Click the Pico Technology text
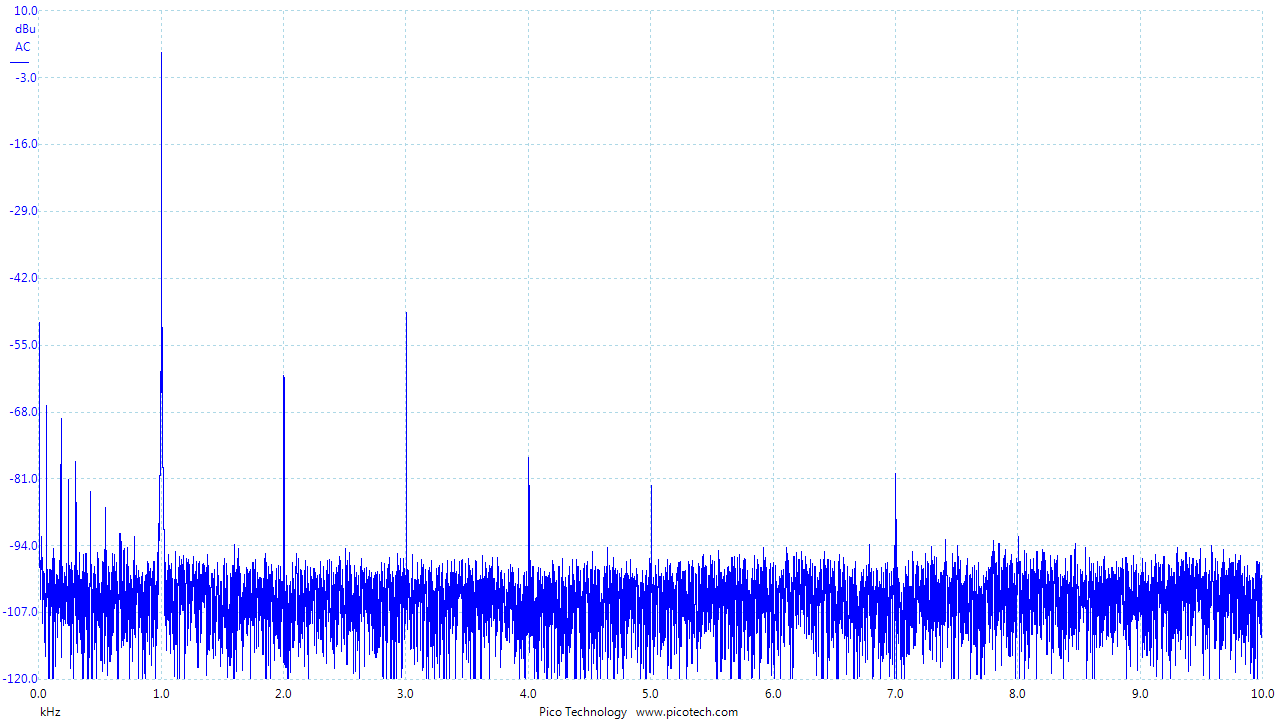Viewport: 1280px width, 720px height. pos(583,712)
